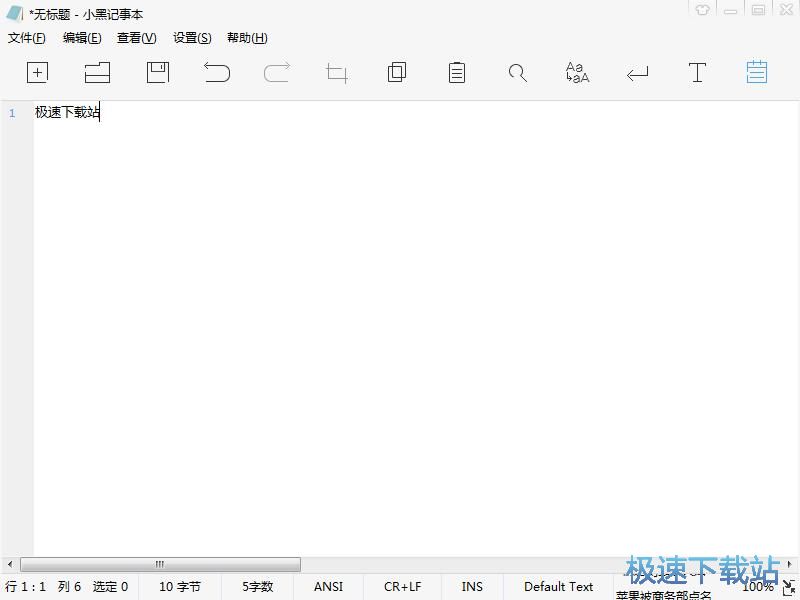Save document with floppy disk icon
Viewport: 800px width, 600px height.
coord(158,72)
